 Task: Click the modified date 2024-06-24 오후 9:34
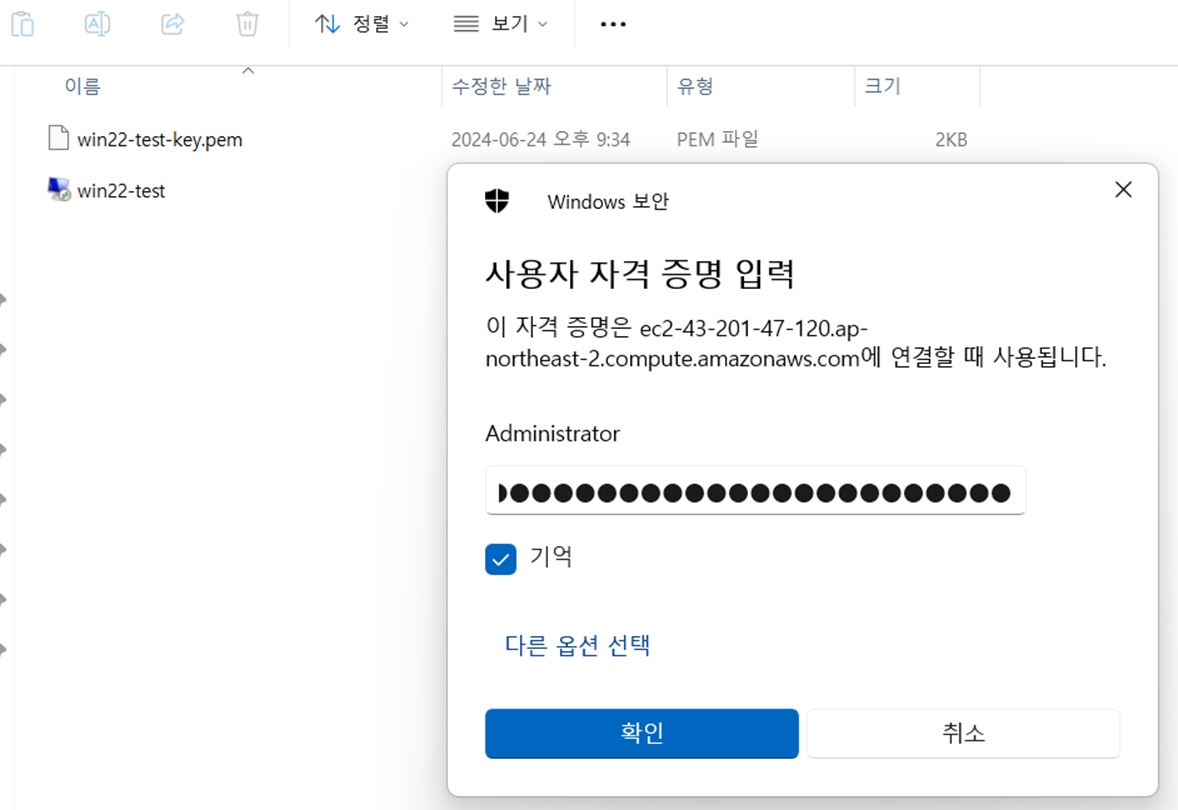pyautogui.click(x=540, y=140)
